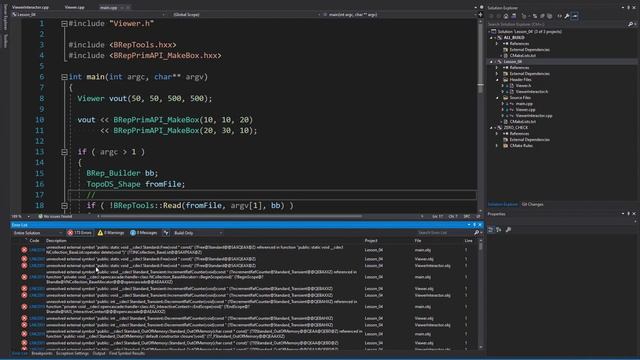Screen dimensions: 640x360
Task: Click the Properties wrench icon in Solution Explorer
Action: click(567, 16)
